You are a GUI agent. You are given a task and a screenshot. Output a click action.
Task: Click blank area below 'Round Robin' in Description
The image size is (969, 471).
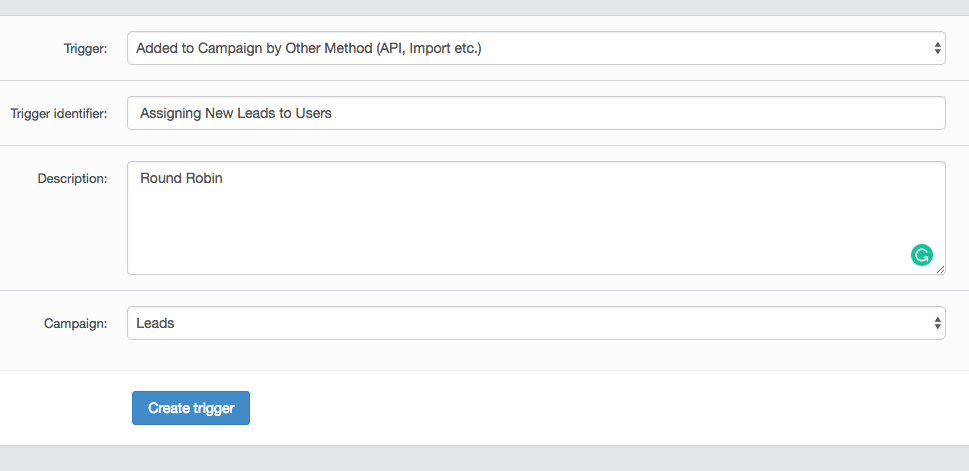400,235
